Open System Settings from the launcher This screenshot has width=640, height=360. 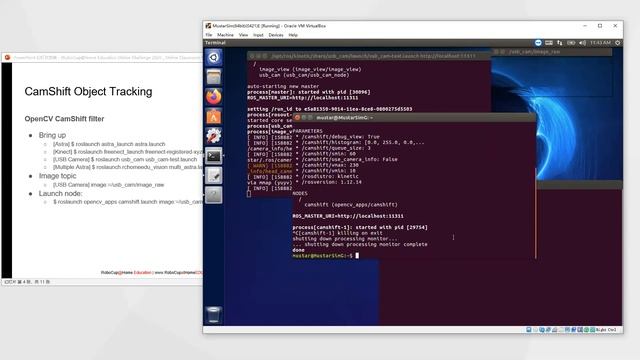[x=213, y=136]
